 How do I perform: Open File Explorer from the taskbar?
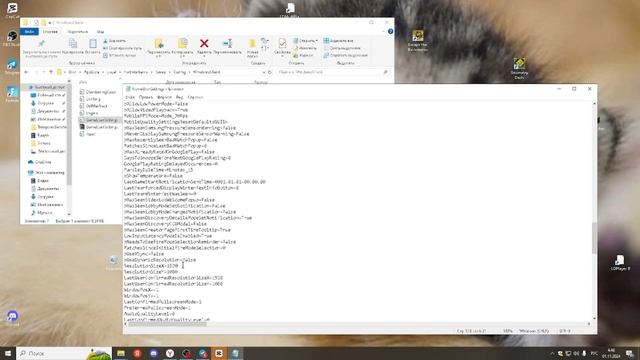pos(121,353)
